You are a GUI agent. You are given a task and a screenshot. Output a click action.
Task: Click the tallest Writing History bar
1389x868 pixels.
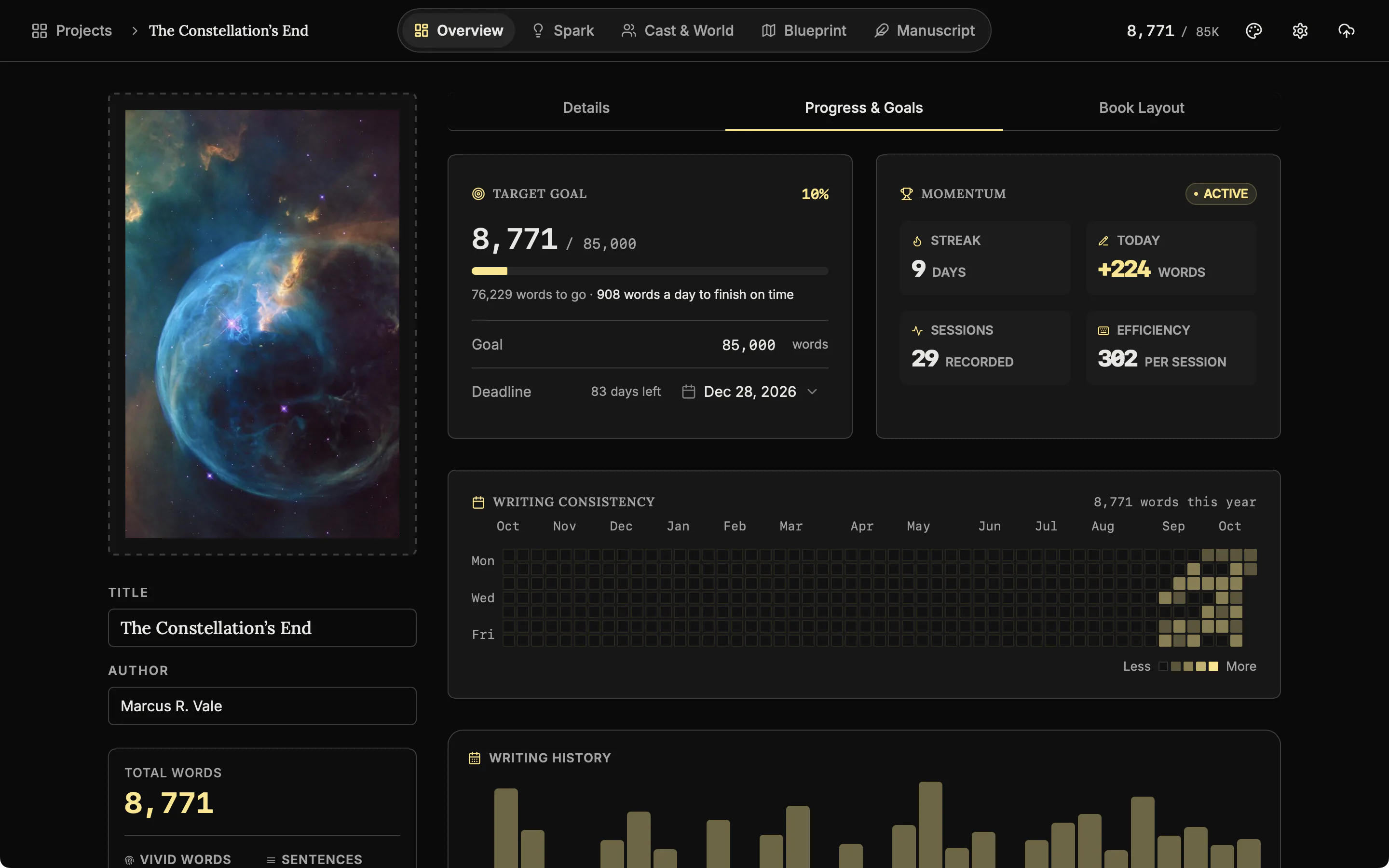tap(930, 825)
